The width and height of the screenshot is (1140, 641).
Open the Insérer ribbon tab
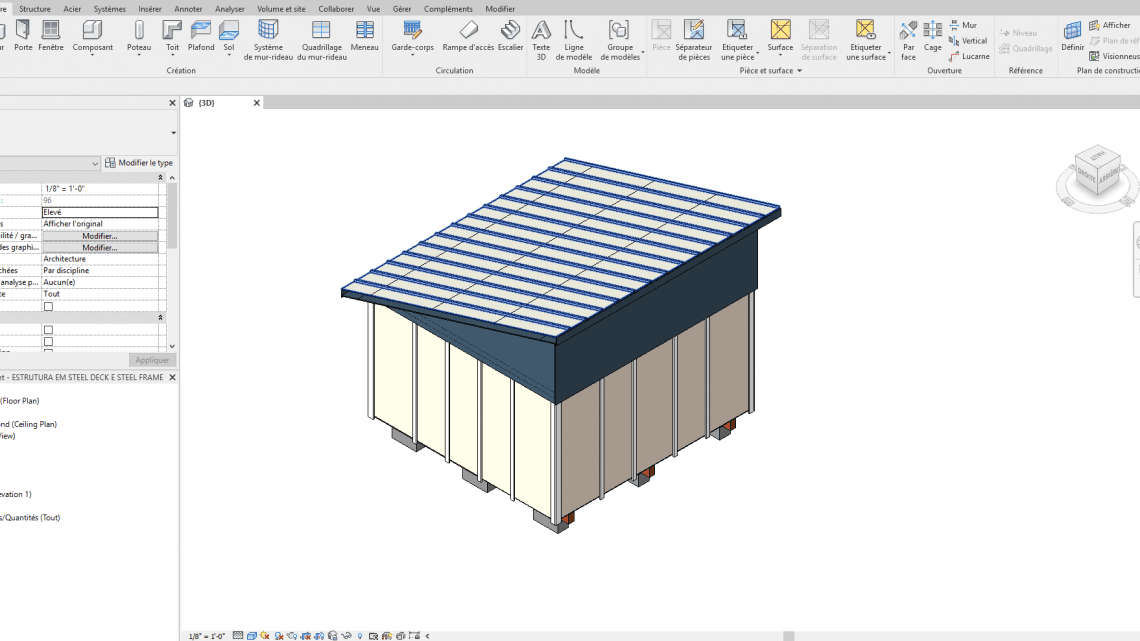pyautogui.click(x=150, y=9)
